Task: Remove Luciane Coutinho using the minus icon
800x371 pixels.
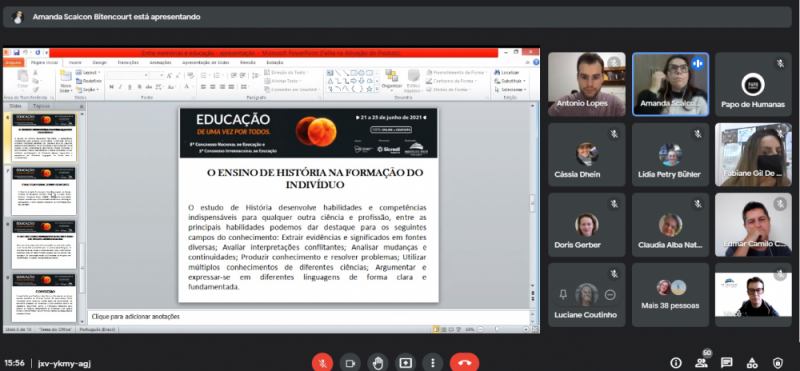Action: point(610,294)
